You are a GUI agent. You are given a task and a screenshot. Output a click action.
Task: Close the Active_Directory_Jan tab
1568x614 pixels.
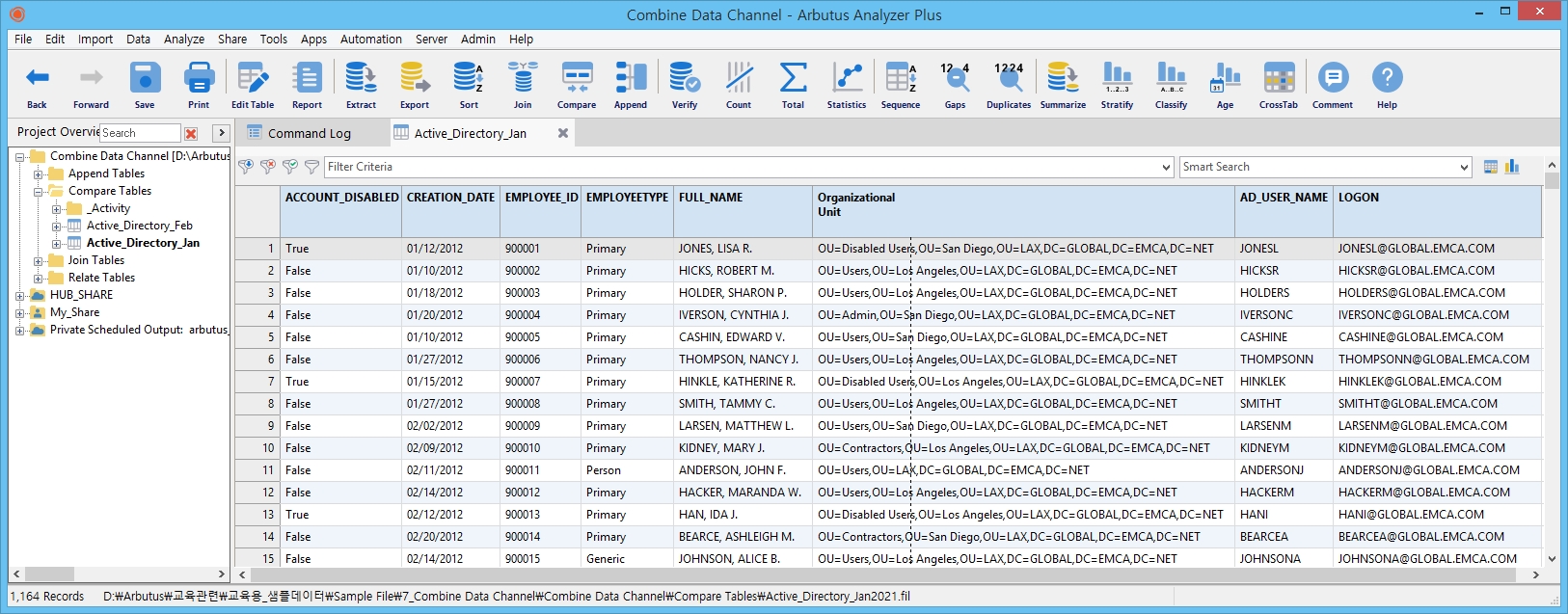point(563,133)
